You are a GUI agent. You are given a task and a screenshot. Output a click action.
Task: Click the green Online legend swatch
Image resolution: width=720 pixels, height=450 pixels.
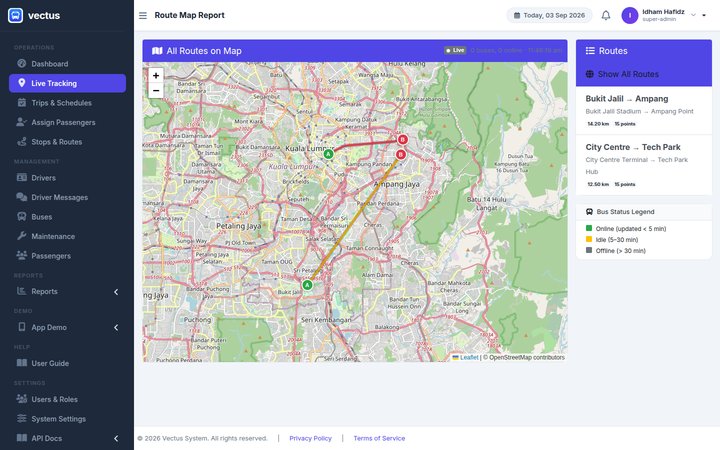pos(589,228)
